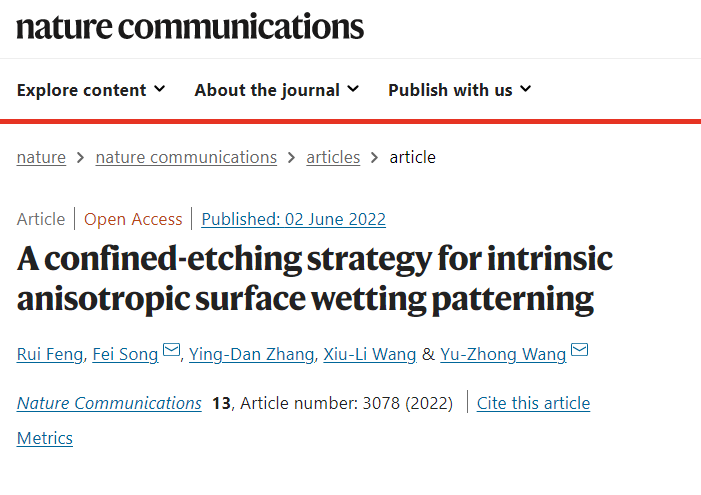
Task: Click the envelope icon after Yu-Zhong Wang
Action: (580, 352)
